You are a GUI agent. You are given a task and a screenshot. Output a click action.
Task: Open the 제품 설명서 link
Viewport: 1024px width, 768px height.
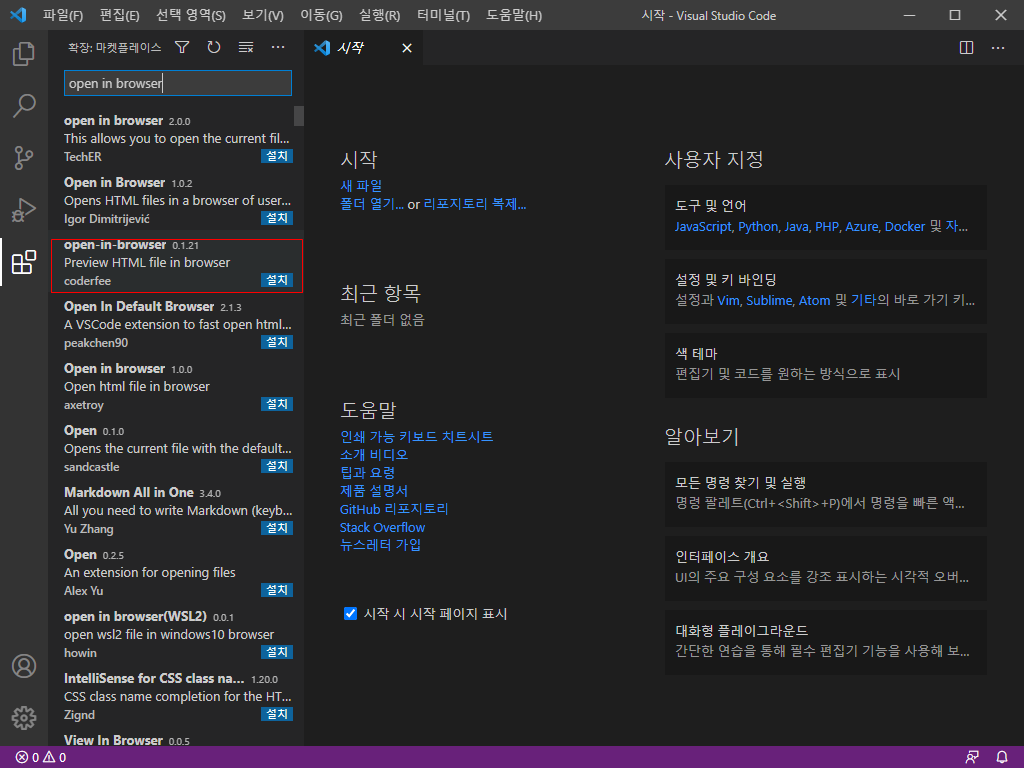[374, 490]
